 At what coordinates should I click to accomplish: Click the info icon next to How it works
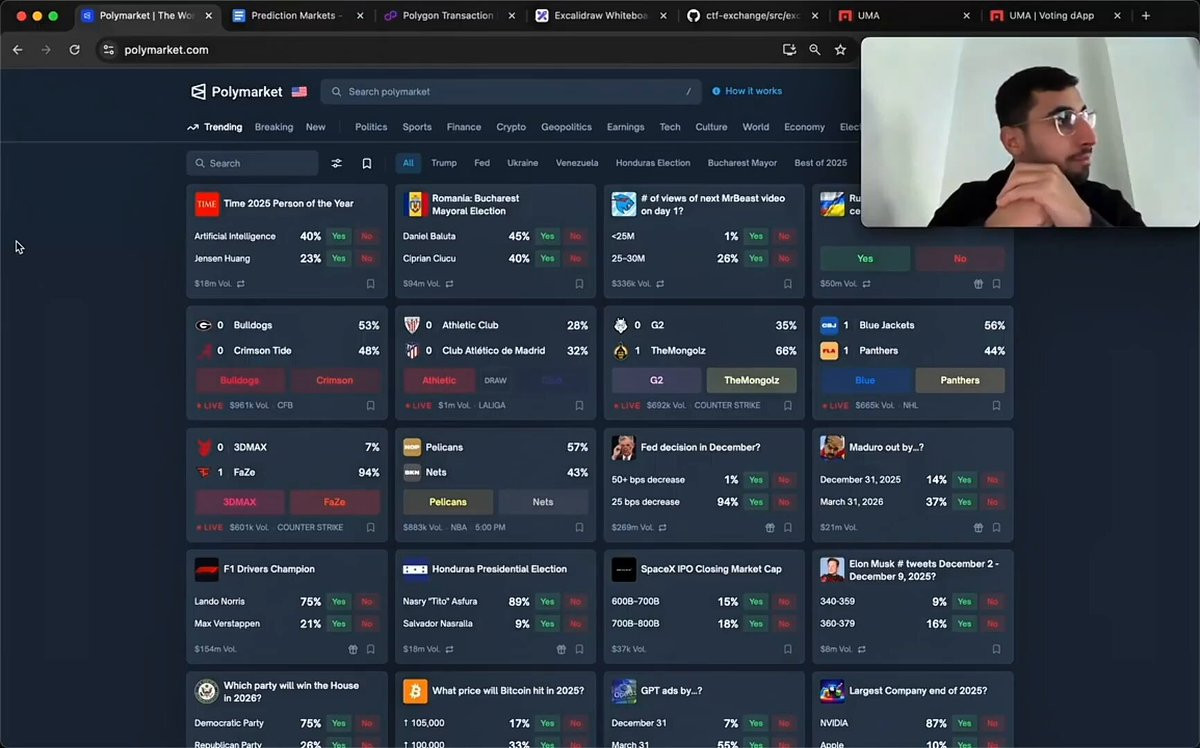click(716, 91)
